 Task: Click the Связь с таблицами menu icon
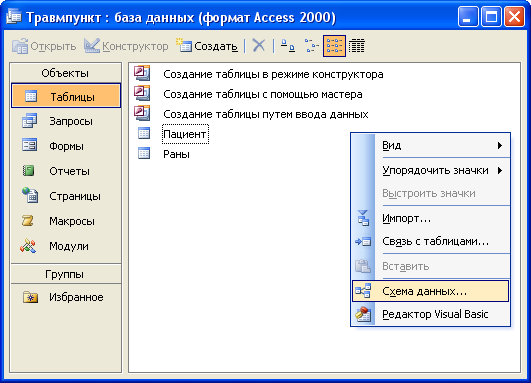363,241
